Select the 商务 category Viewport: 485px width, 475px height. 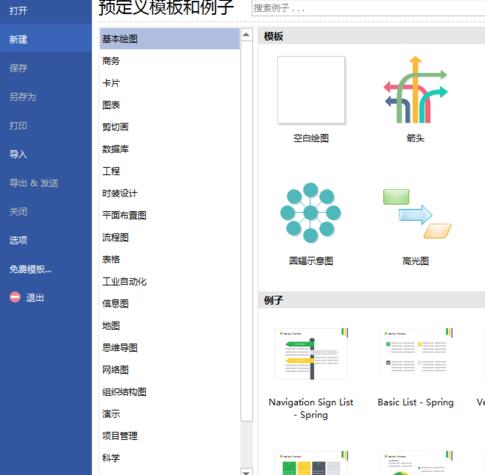170,61
